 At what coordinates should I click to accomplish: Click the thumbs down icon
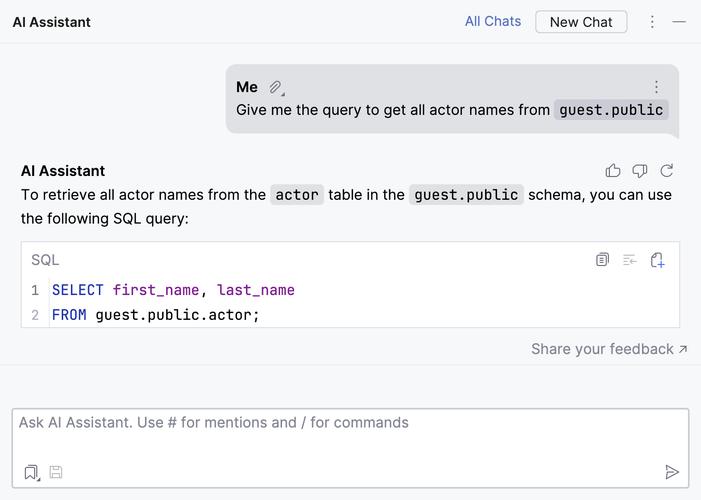639,170
